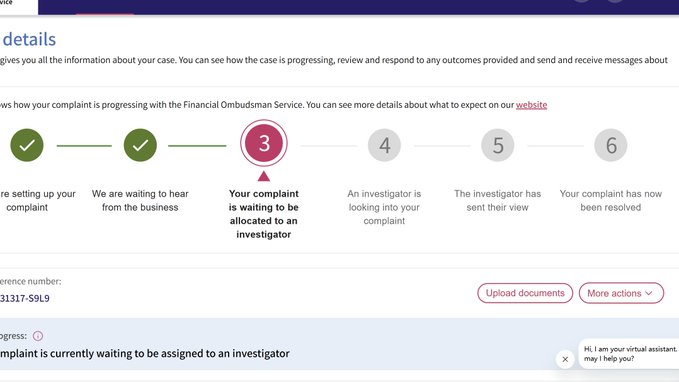
Task: Click the green checkmark above 'waiting to hear from the business'
Action: click(x=140, y=145)
